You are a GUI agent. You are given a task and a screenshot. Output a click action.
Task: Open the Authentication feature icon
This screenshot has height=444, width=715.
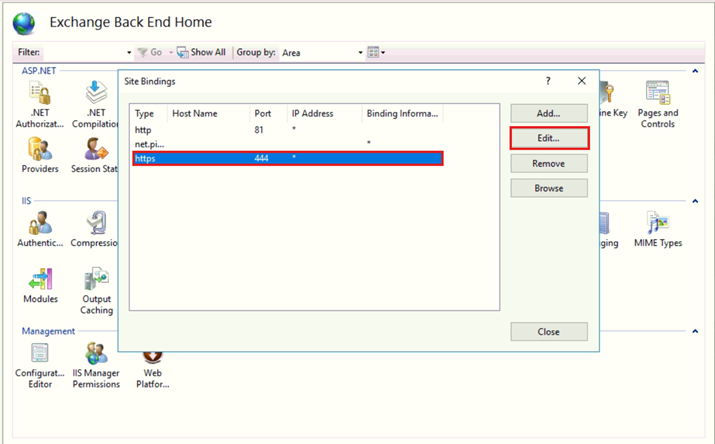pyautogui.click(x=40, y=223)
